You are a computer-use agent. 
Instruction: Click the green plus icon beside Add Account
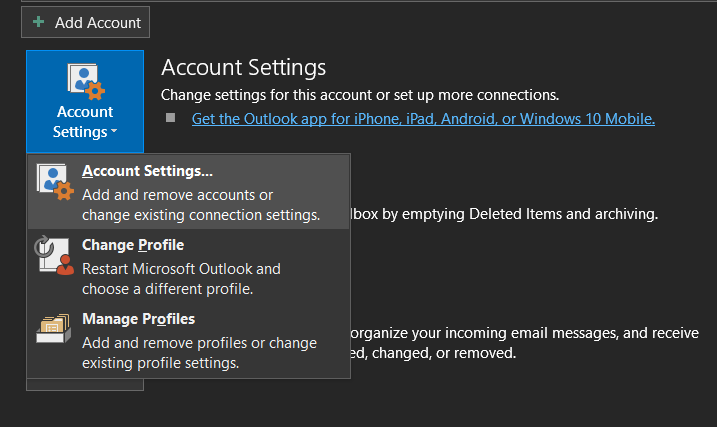tap(39, 21)
